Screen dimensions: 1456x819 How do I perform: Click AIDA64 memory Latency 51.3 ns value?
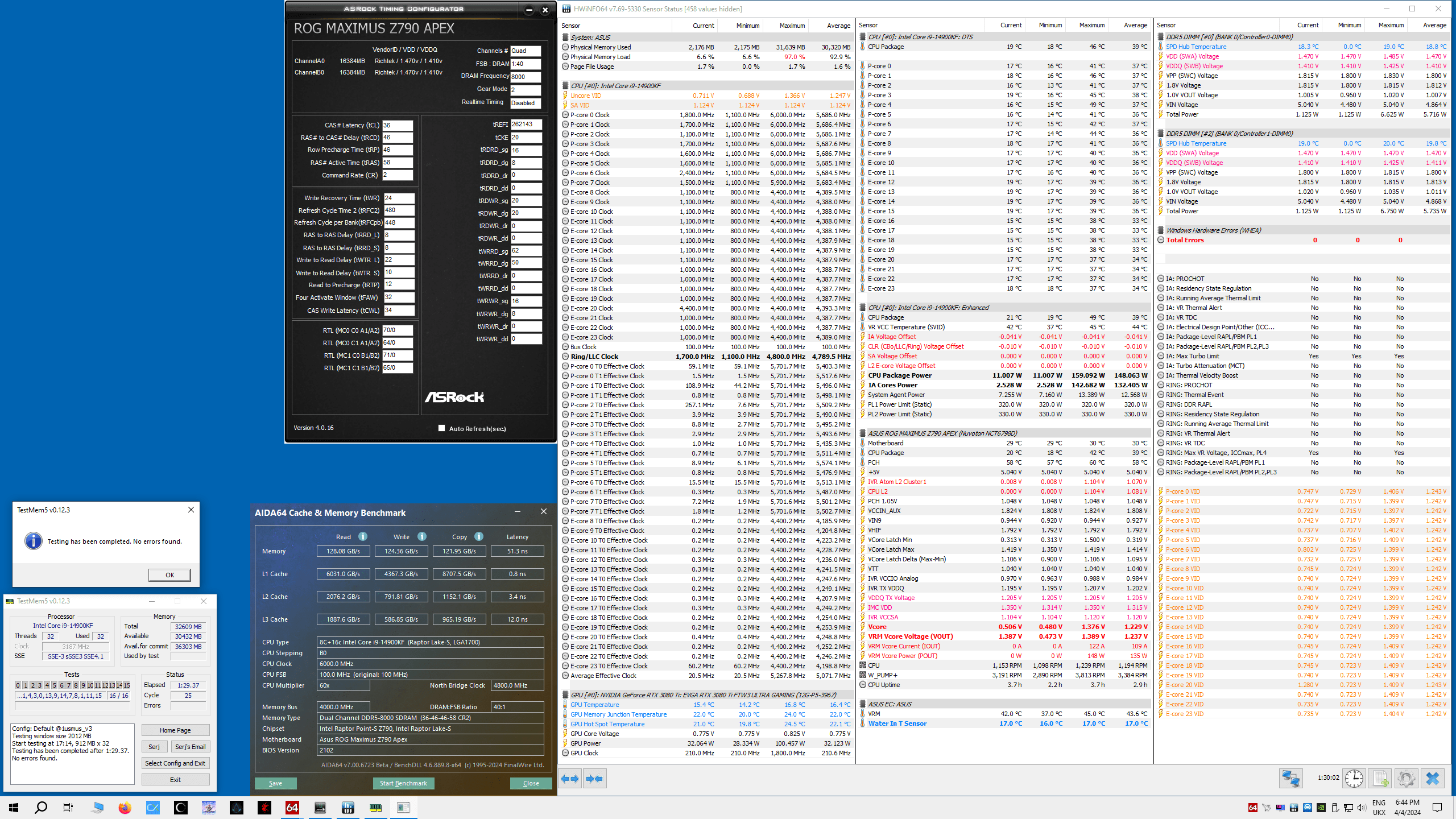pos(518,551)
